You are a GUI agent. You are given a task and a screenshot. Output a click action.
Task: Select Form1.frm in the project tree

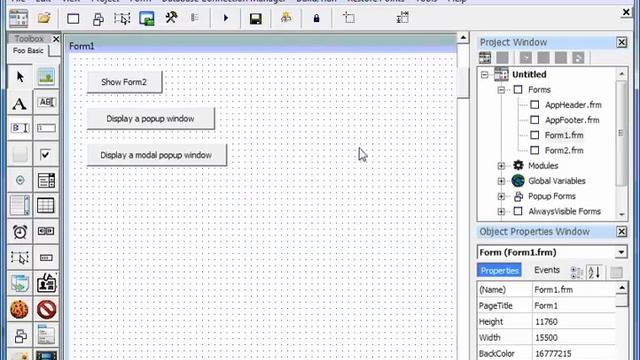pos(564,135)
